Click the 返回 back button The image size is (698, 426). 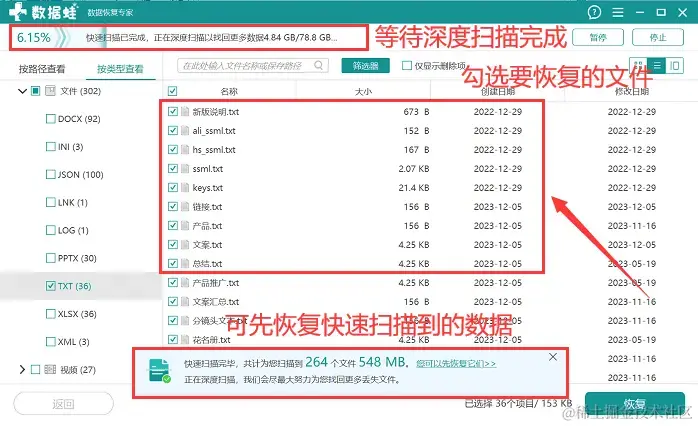coord(63,404)
